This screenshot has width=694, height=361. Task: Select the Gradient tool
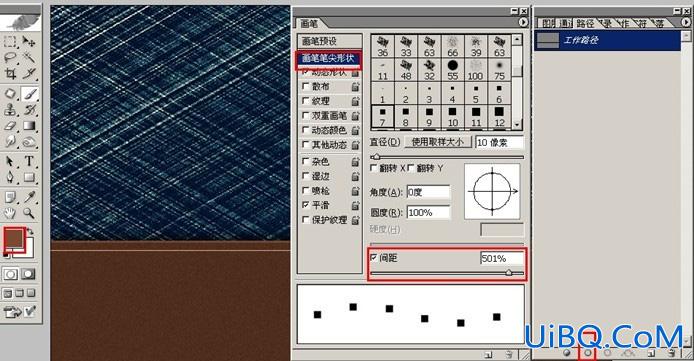pyautogui.click(x=29, y=126)
